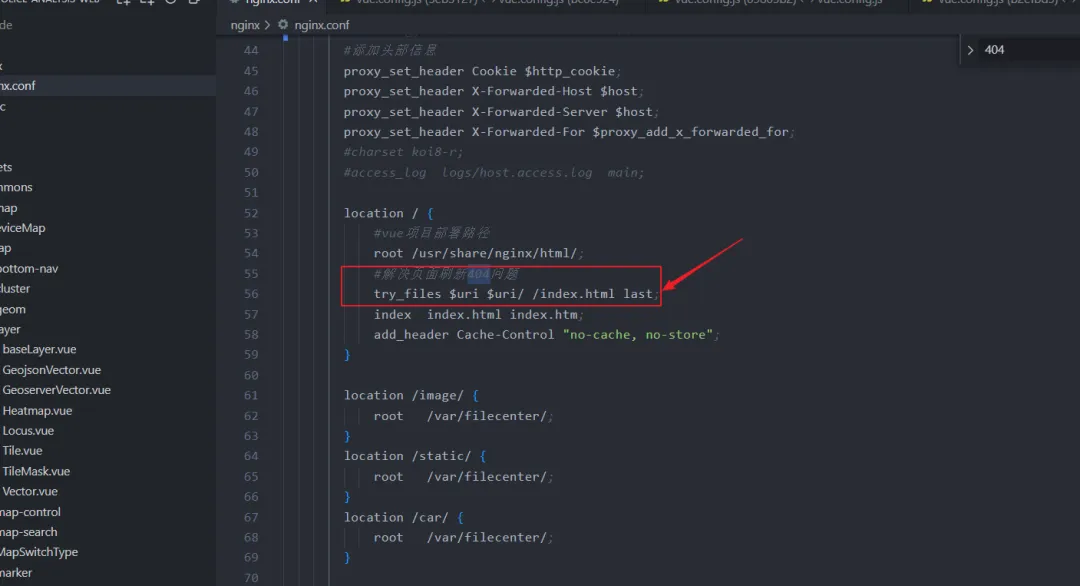This screenshot has width=1080, height=586.
Task: Click the 404 search input field
Action: click(x=1025, y=50)
